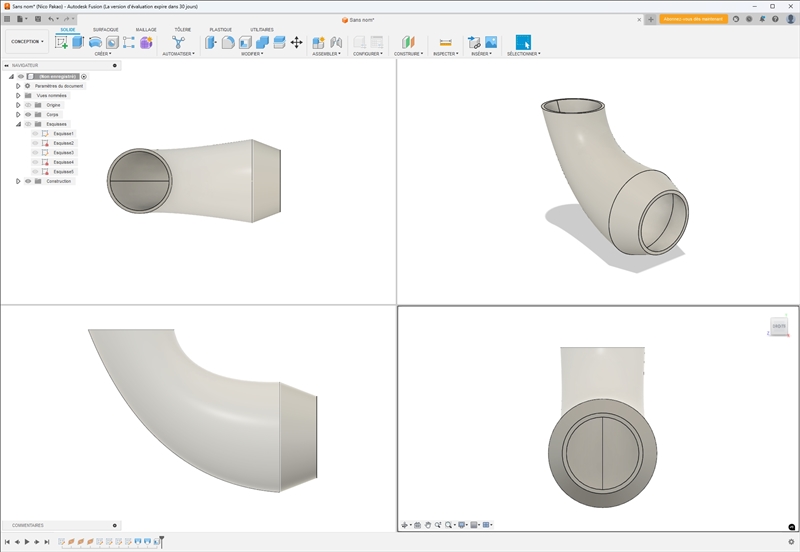Viewport: 800px width, 552px height.
Task: Click the Construire plane icon
Action: coord(408,42)
